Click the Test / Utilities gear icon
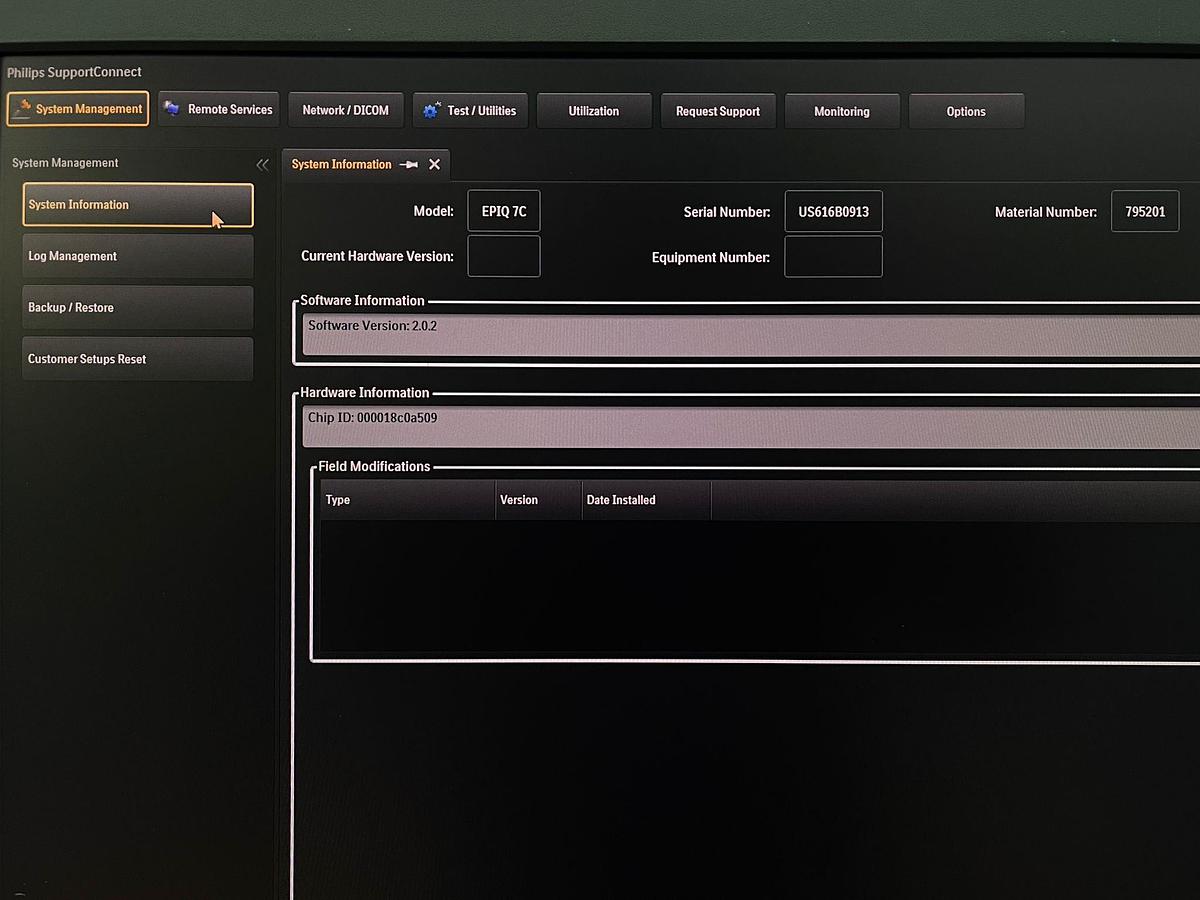Screen dimensions: 1200x900 tap(431, 111)
